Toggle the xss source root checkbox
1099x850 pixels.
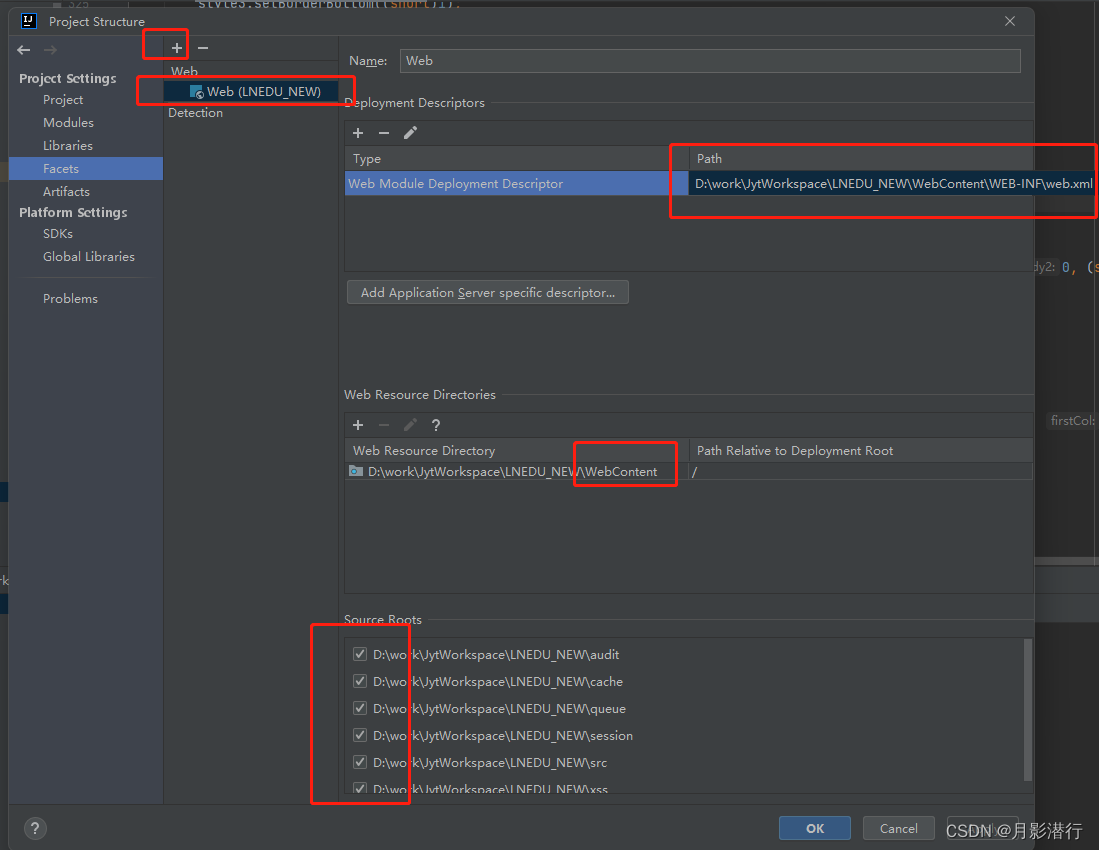pos(360,788)
